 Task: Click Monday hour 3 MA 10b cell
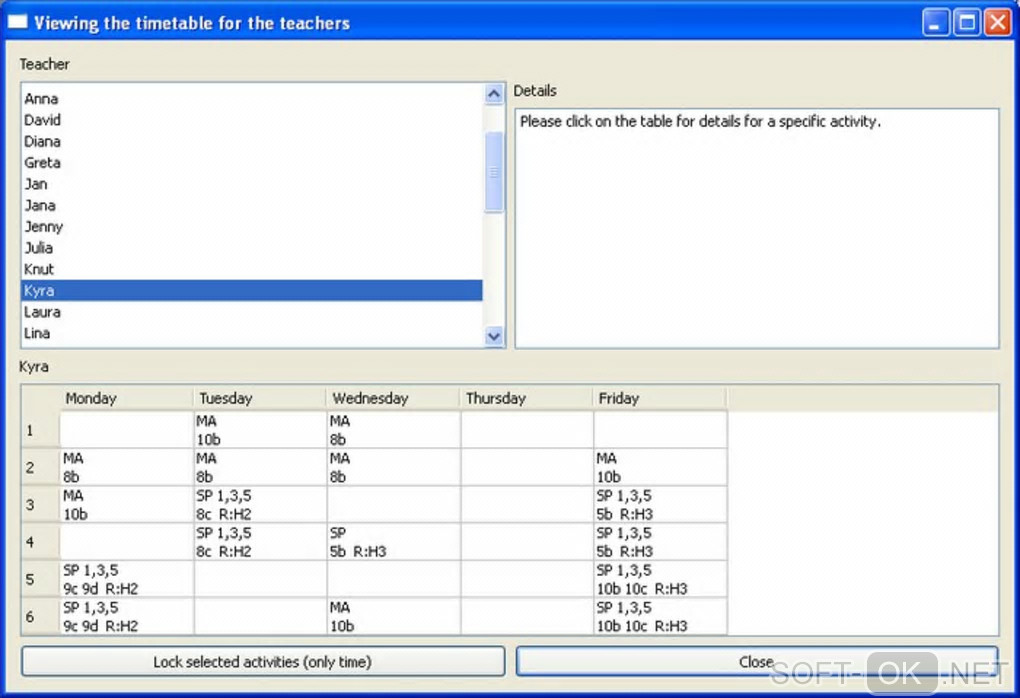[x=127, y=505]
